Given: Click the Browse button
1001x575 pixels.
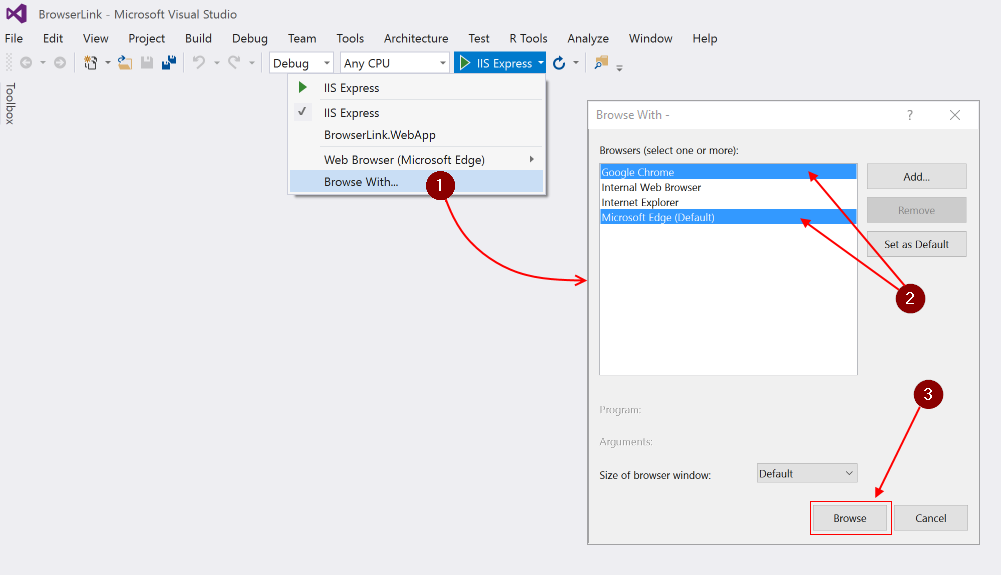Looking at the screenshot, I should click(850, 518).
